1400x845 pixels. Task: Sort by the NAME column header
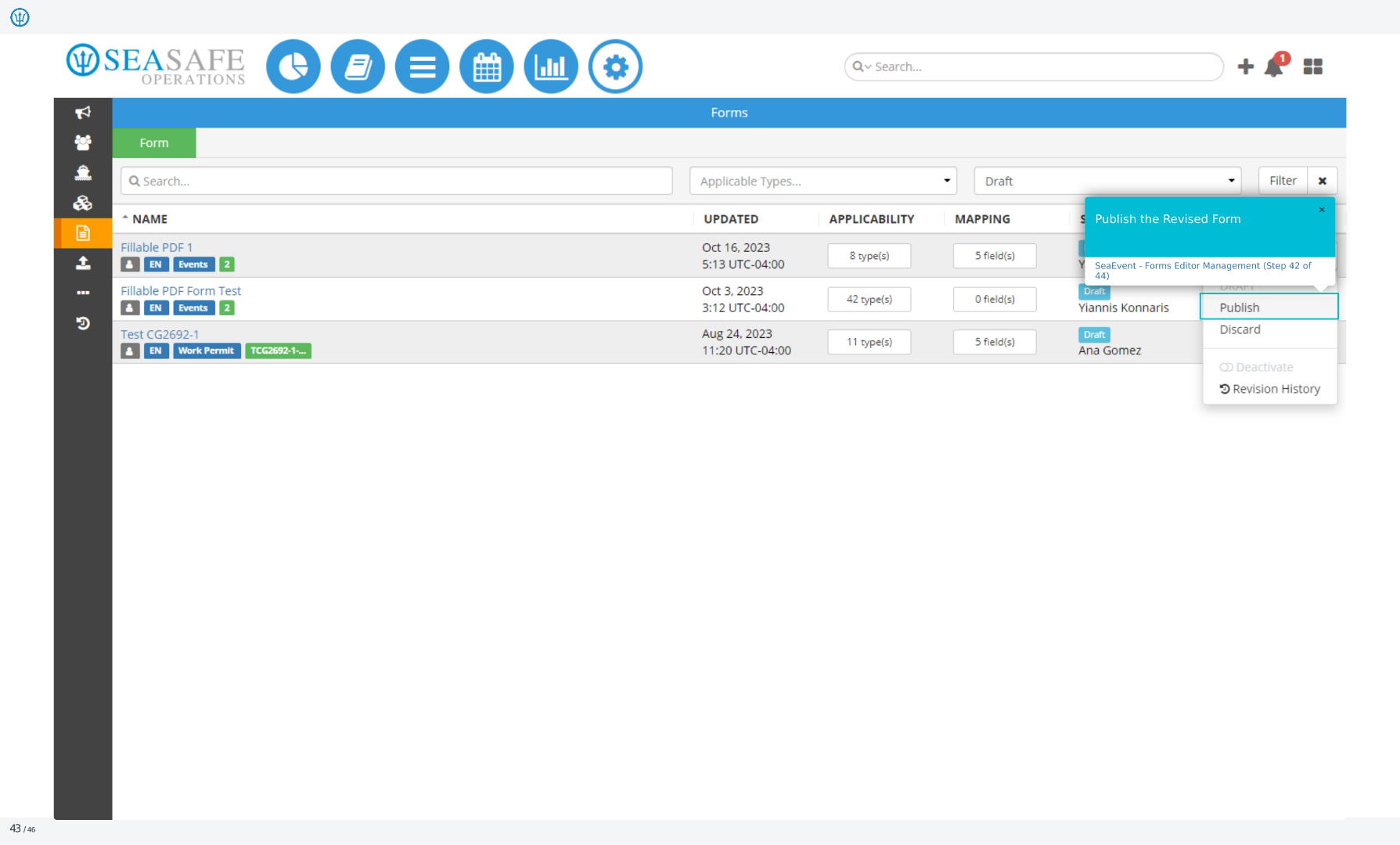(x=149, y=219)
